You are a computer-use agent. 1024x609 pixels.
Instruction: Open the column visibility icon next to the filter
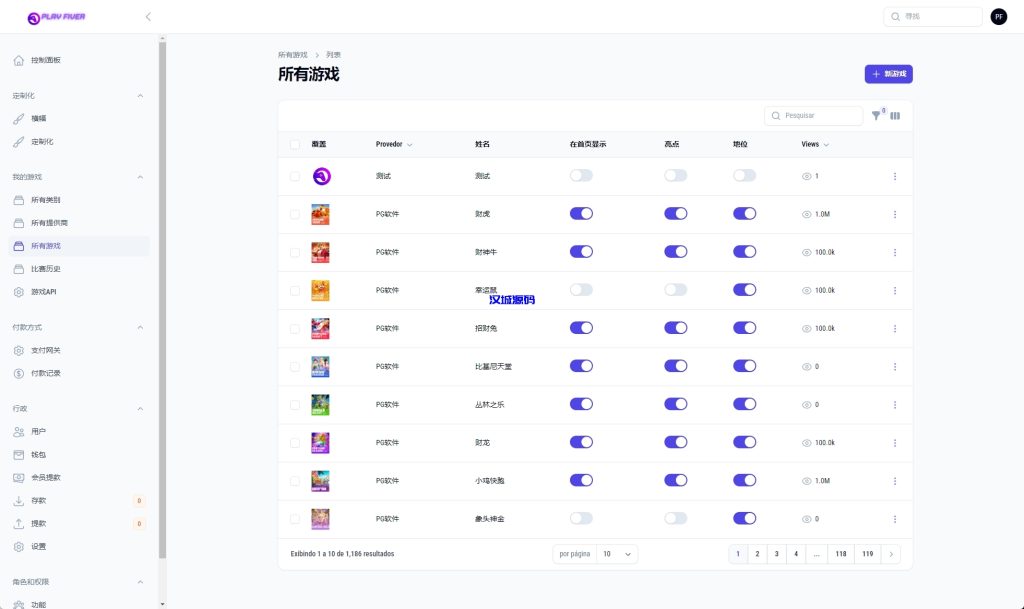[x=895, y=116]
